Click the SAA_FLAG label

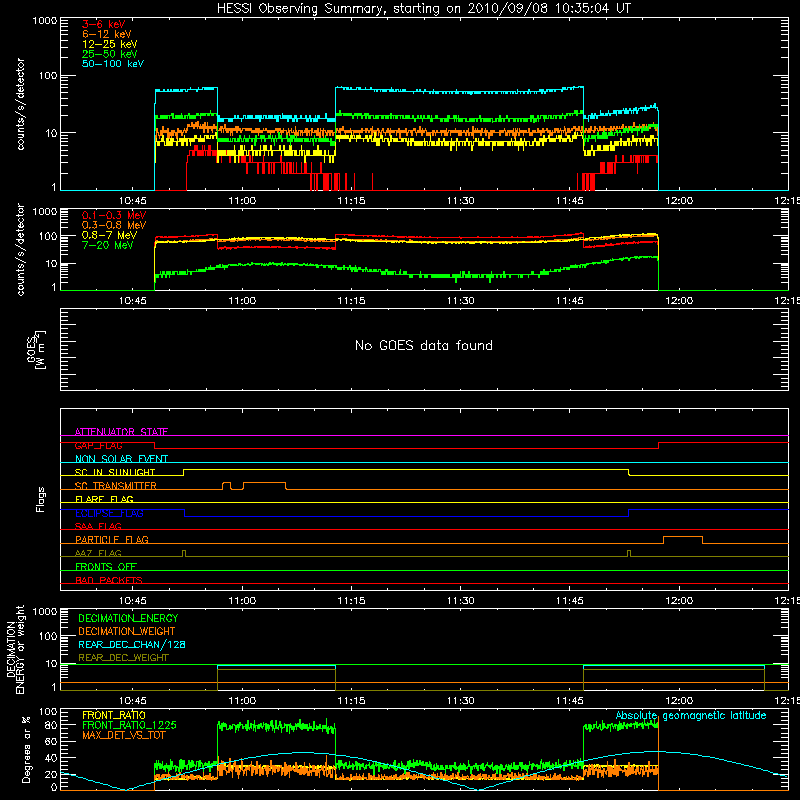[98, 526]
